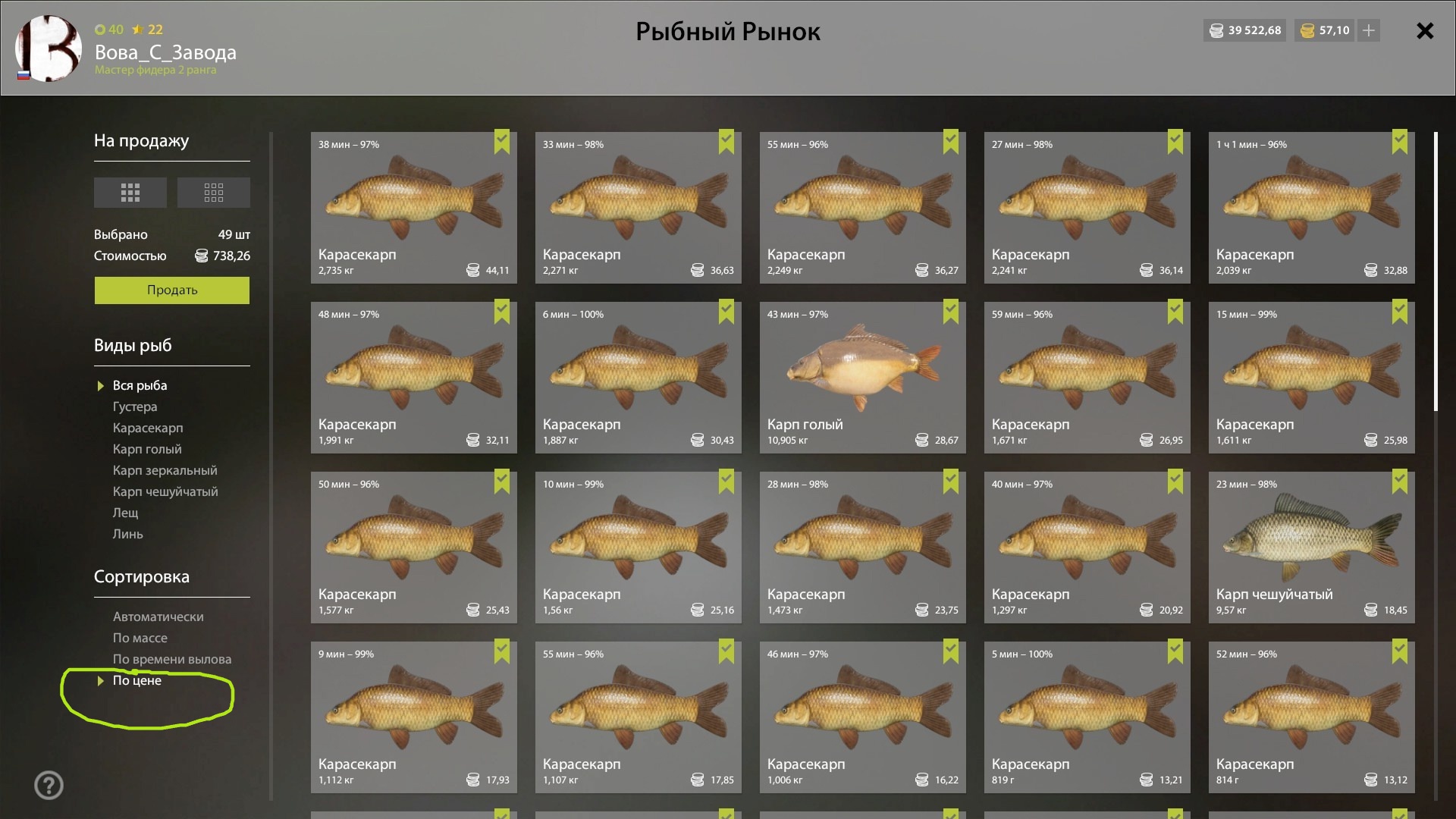
Task: Click the vertical scrollbar of fish list
Action: point(1436,272)
